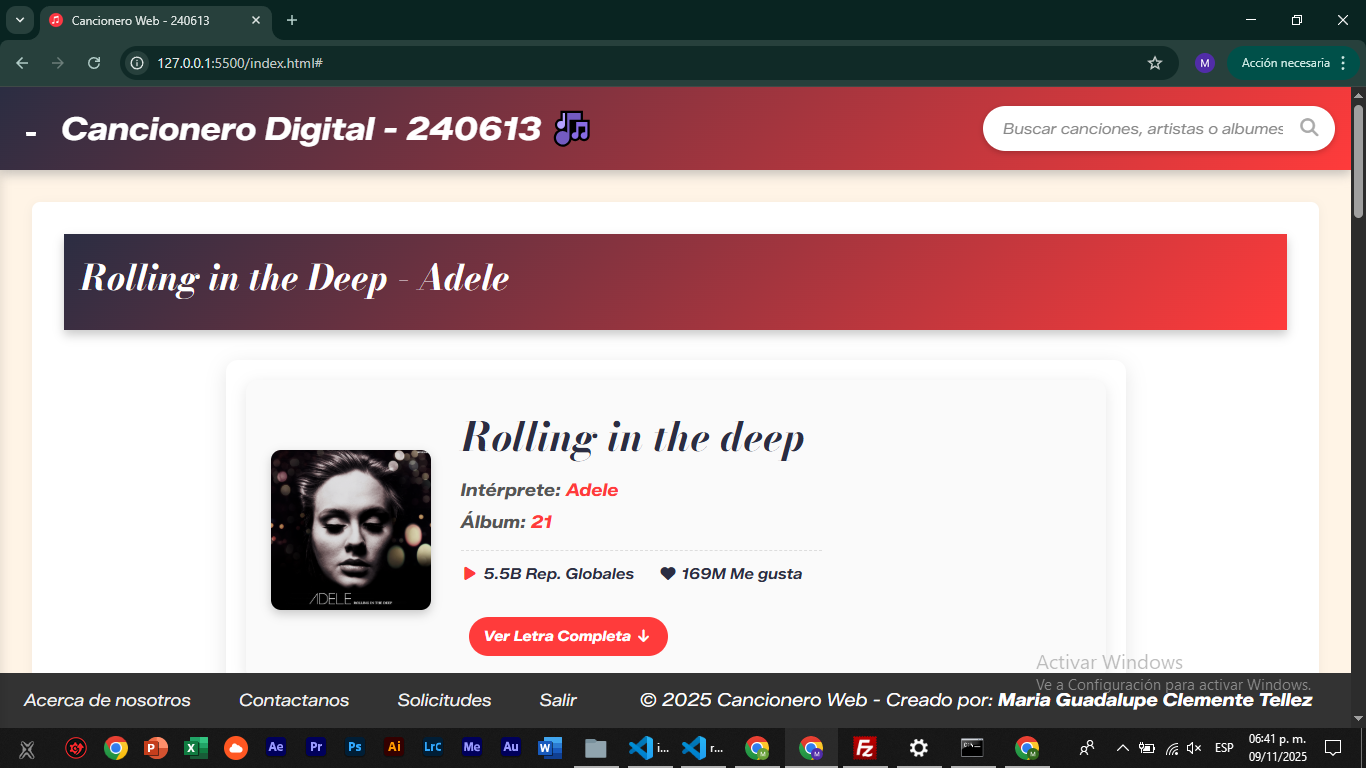Open the Chrome profile avatar M
Screen dimensions: 1366x768
(1204, 63)
